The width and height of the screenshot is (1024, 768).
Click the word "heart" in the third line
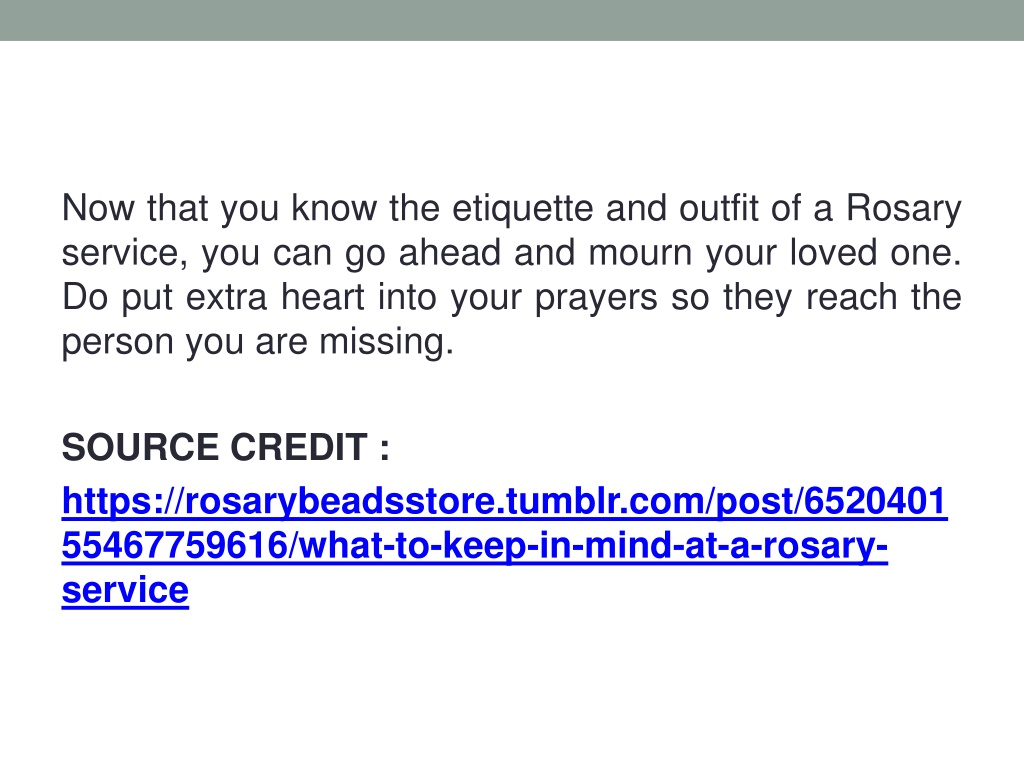323,297
